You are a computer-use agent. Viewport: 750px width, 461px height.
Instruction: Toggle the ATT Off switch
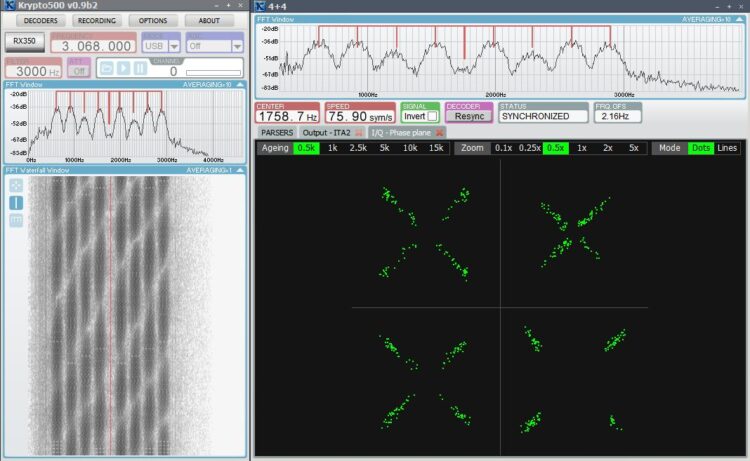tap(78, 71)
